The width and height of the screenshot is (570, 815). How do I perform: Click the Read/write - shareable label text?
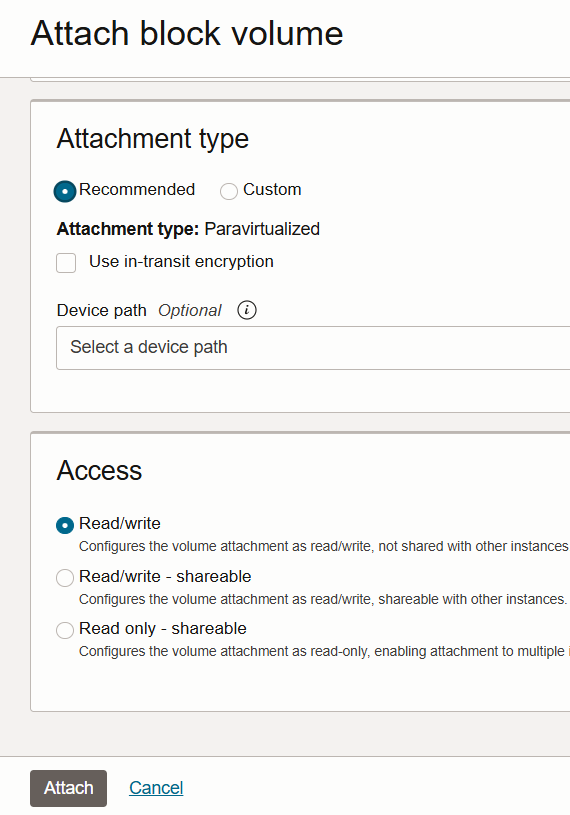[x=165, y=576]
